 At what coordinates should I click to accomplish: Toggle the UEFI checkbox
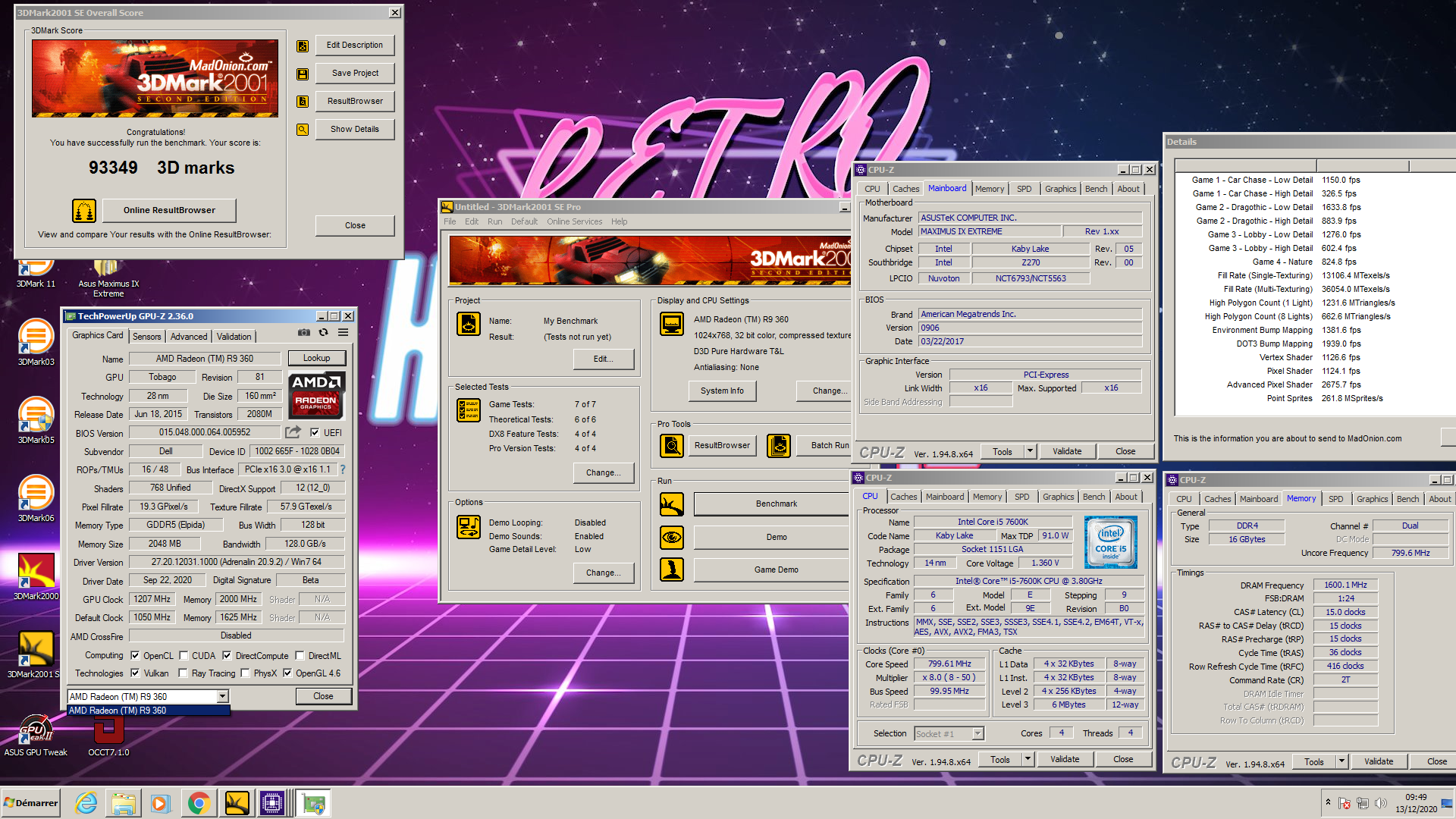coord(315,433)
